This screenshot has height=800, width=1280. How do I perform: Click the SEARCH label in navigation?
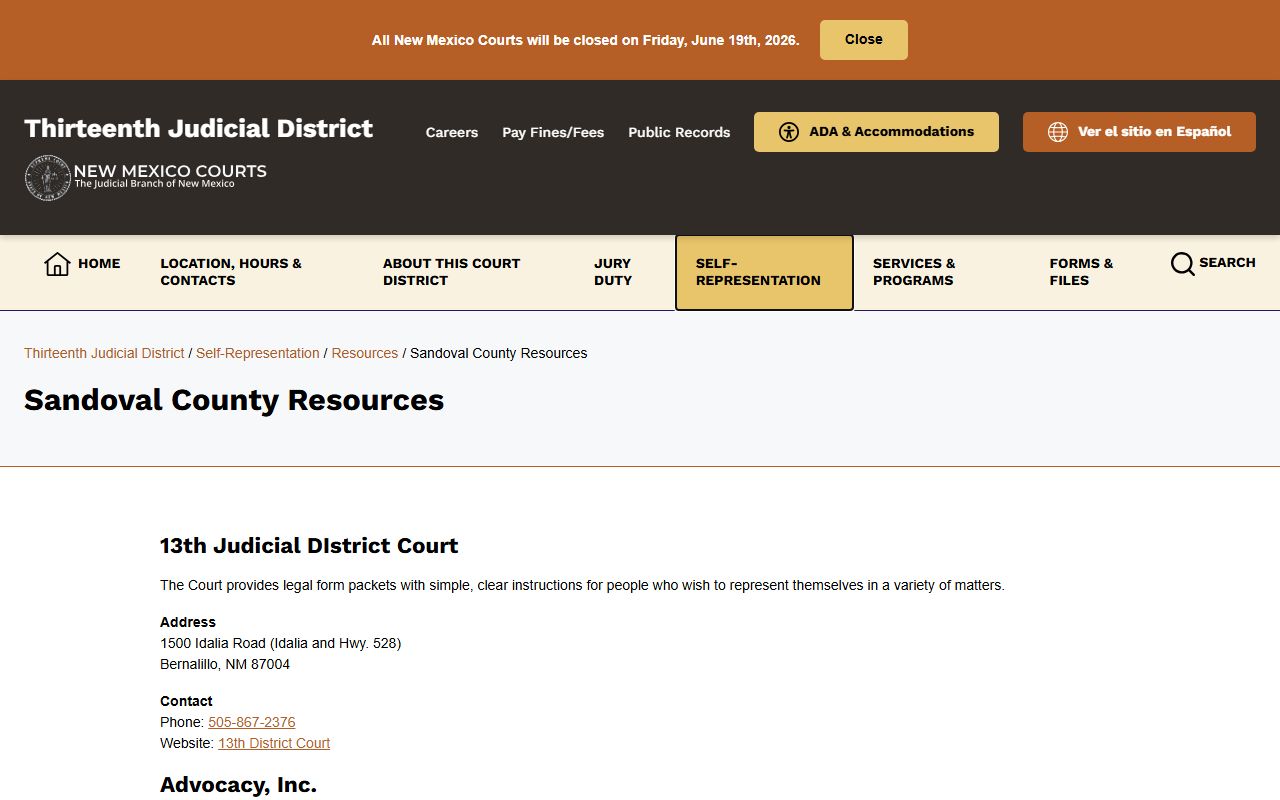pos(1227,262)
